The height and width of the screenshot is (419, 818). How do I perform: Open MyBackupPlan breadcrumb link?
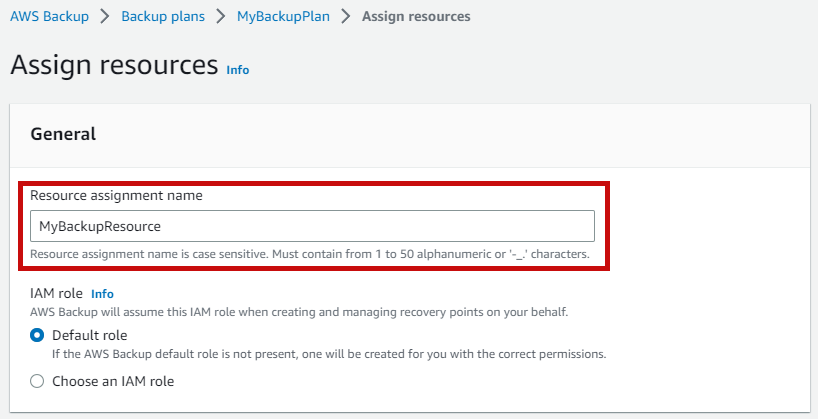(x=283, y=16)
